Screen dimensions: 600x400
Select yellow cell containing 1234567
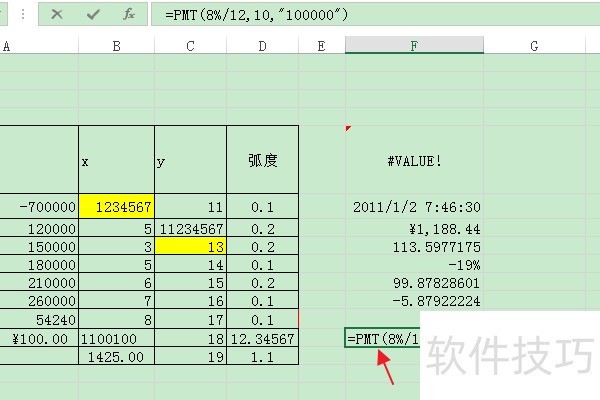tap(116, 206)
